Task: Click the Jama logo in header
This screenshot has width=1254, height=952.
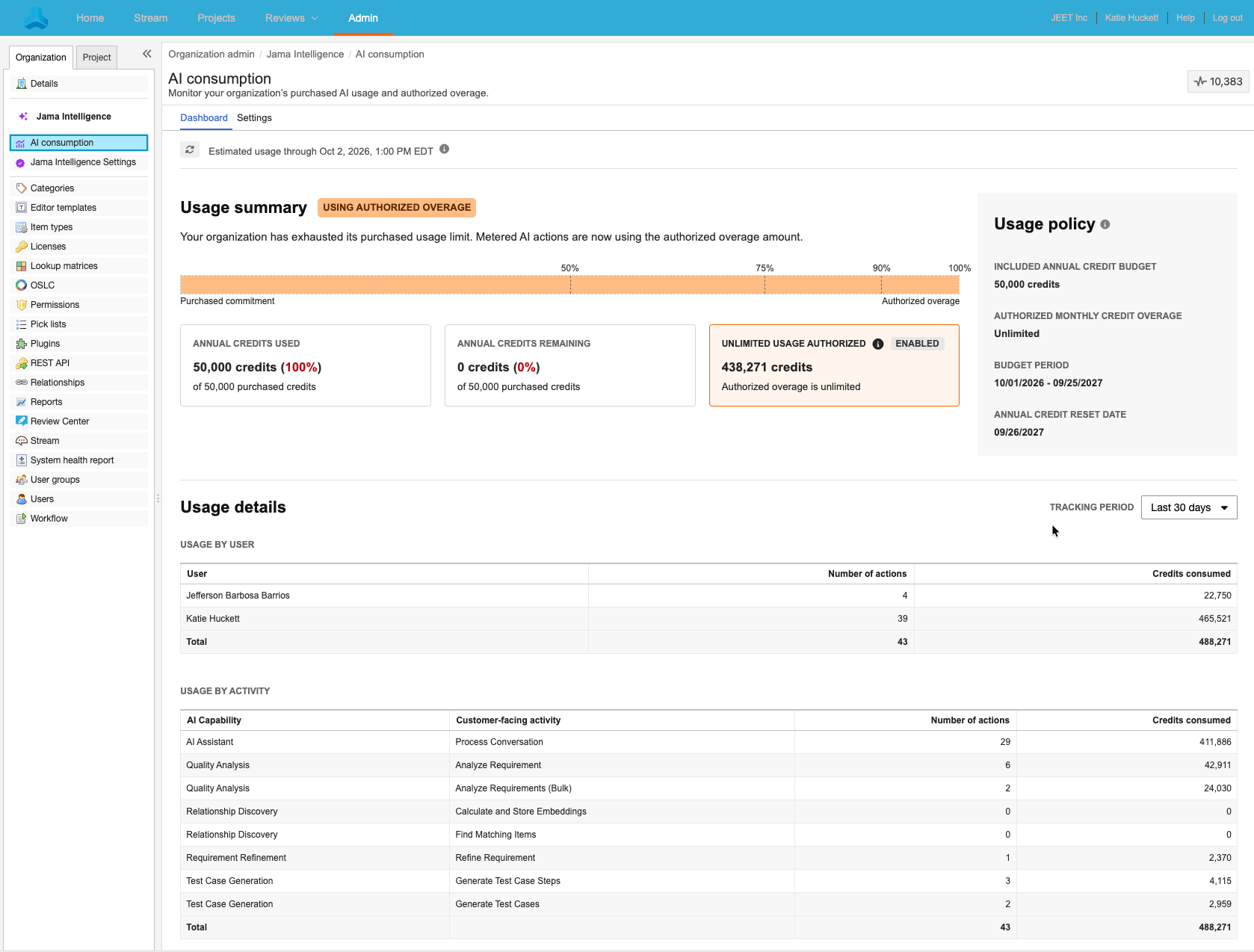Action: click(36, 17)
